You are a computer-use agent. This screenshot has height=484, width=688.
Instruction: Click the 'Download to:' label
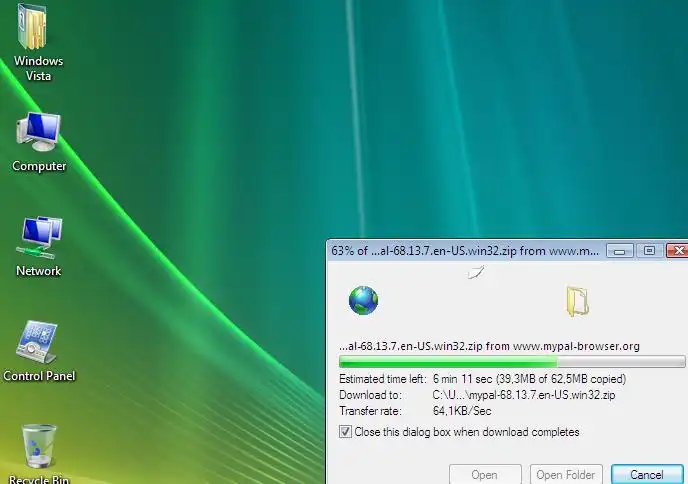[370, 395]
